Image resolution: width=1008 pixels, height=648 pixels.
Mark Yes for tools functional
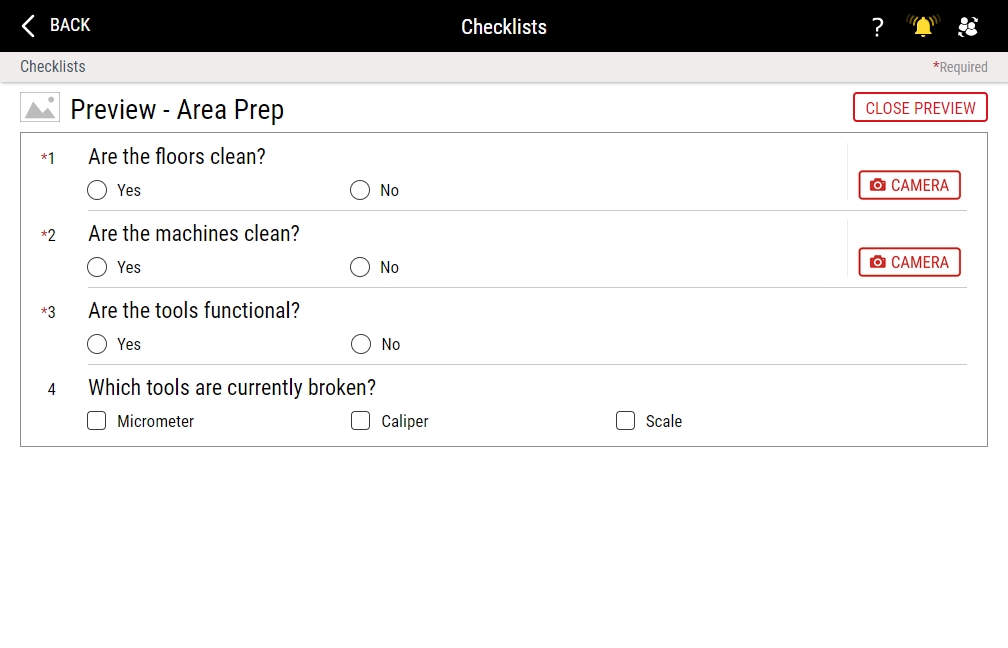97,344
